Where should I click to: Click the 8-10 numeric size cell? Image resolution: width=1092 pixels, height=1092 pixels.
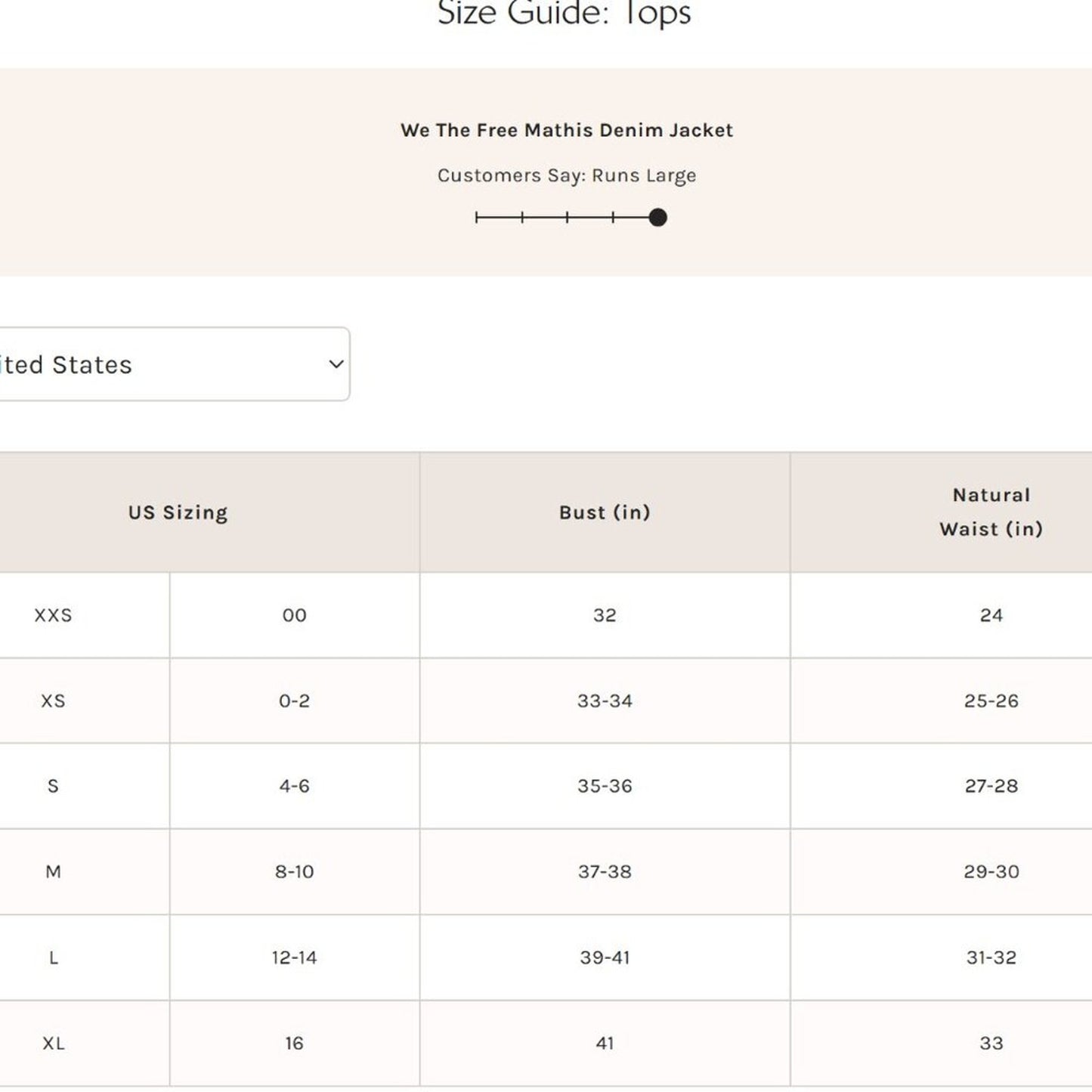point(294,871)
